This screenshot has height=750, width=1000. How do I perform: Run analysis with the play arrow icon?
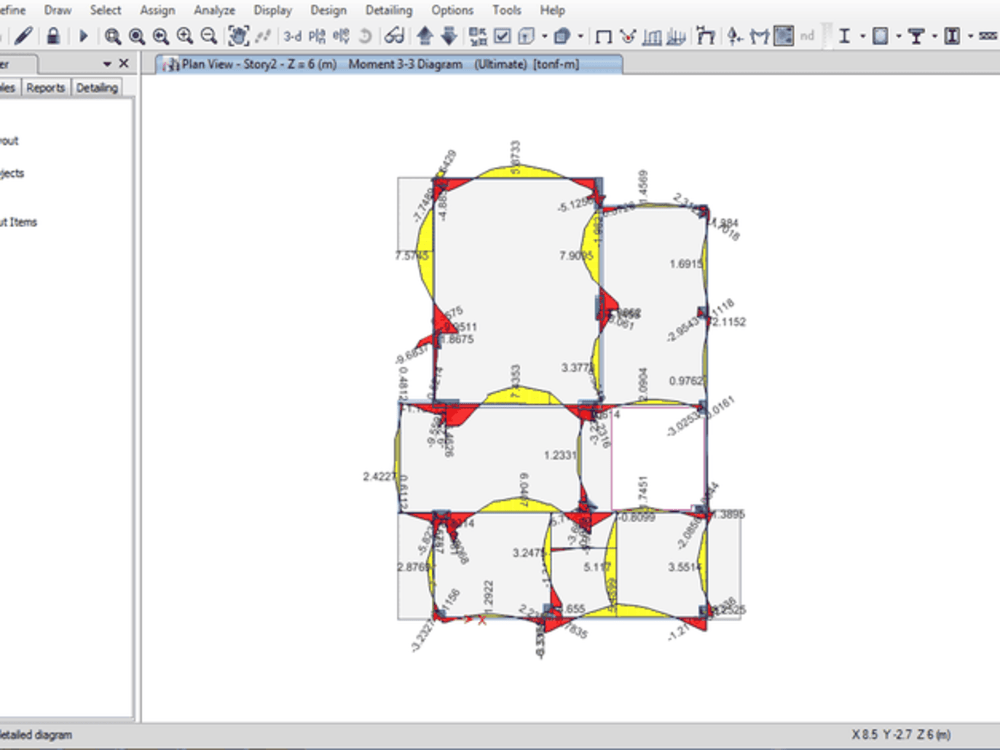83,36
